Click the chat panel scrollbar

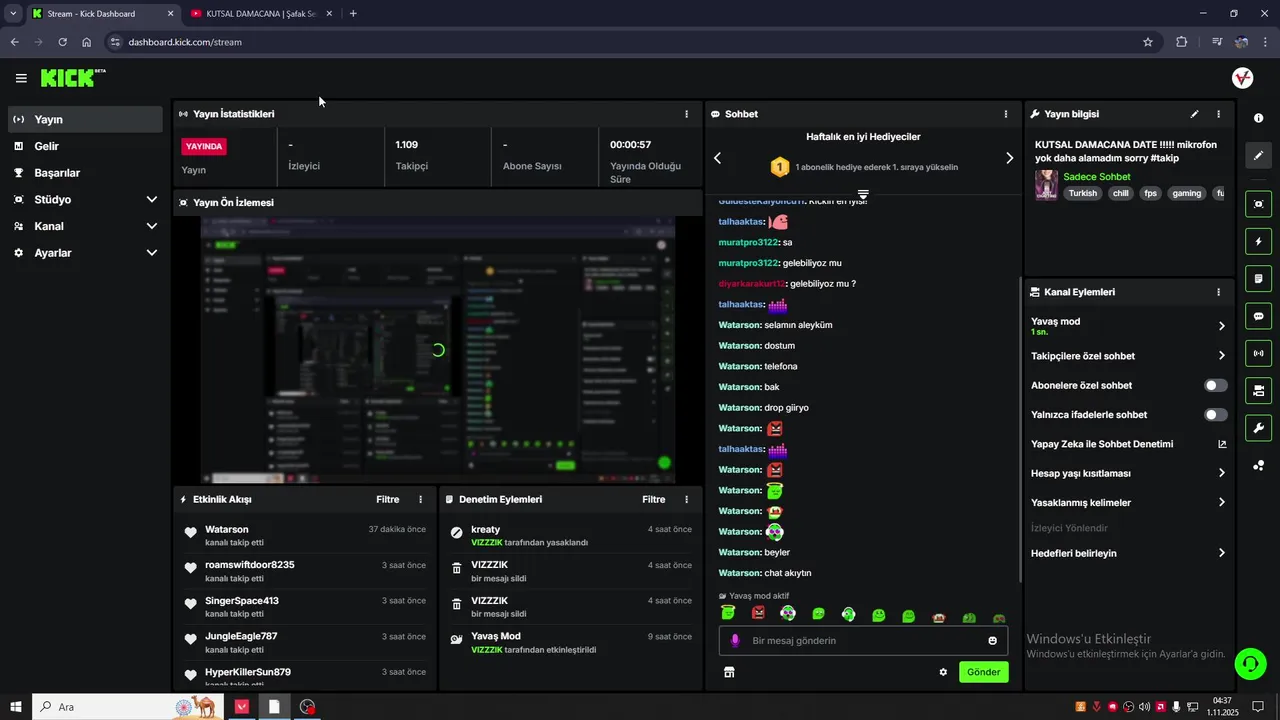1019,430
